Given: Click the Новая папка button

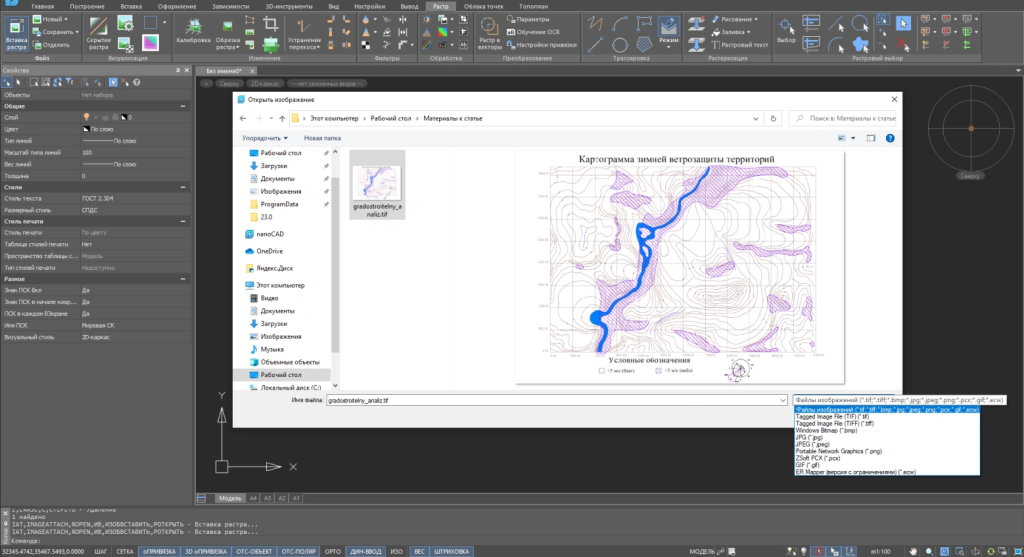Looking at the screenshot, I should tap(322, 138).
